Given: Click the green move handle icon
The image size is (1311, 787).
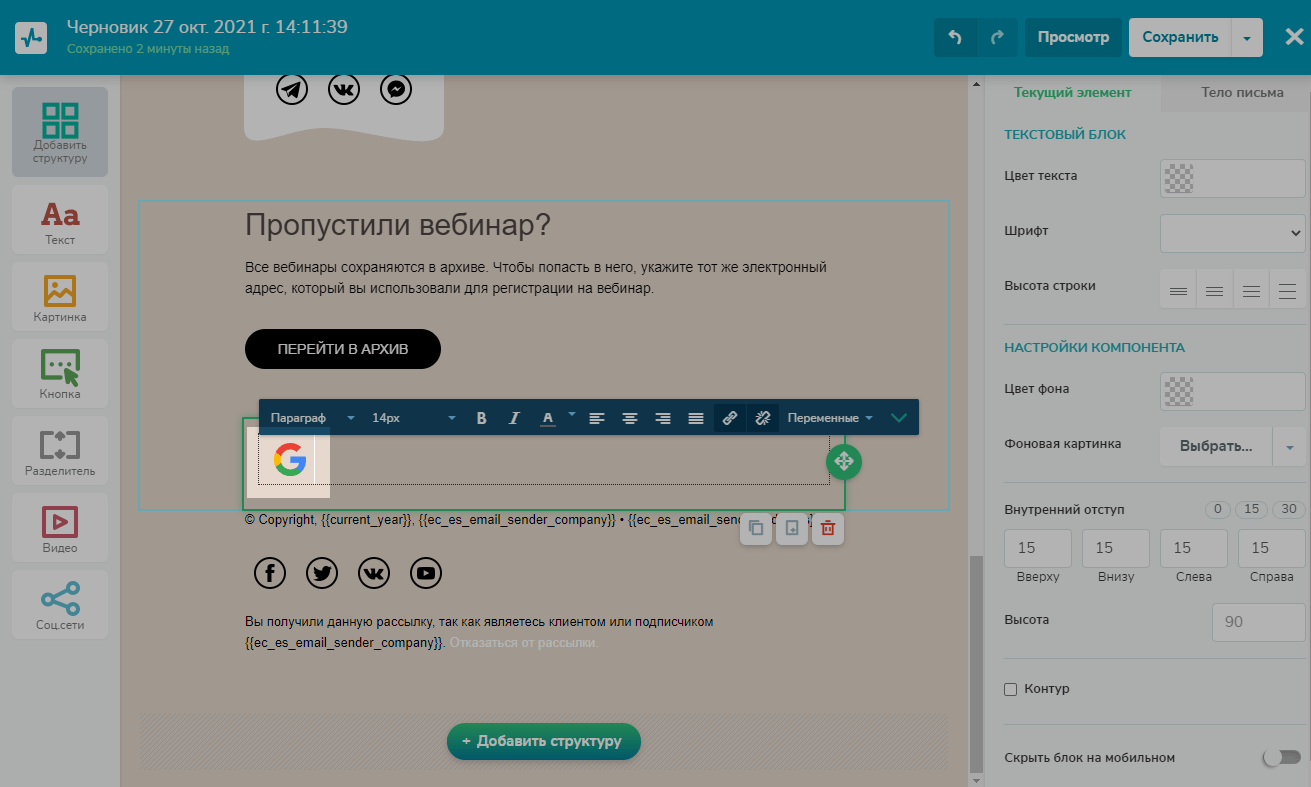Looking at the screenshot, I should [x=843, y=461].
